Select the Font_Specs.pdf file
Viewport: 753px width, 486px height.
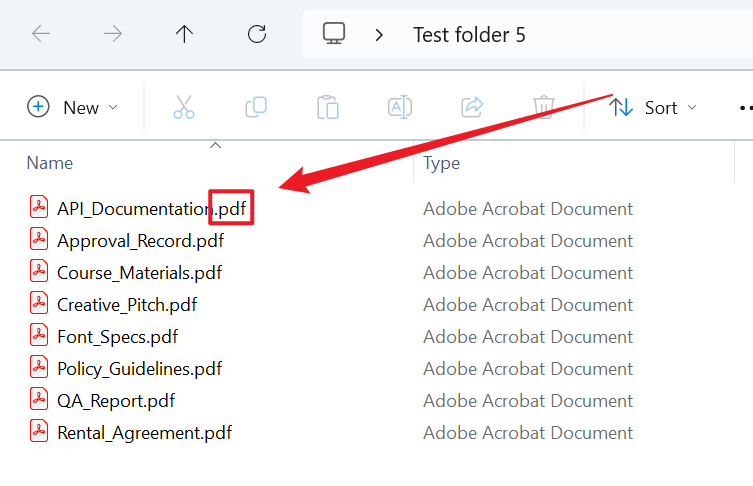(117, 337)
